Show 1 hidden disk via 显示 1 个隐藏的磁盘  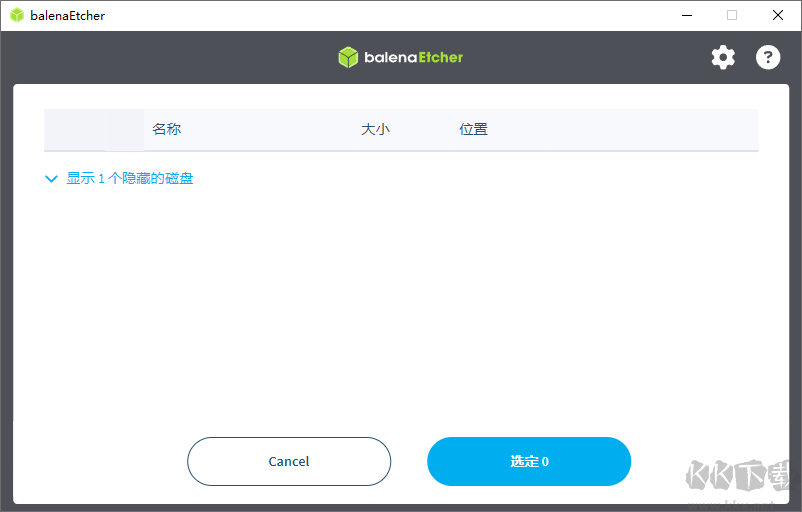[130, 178]
